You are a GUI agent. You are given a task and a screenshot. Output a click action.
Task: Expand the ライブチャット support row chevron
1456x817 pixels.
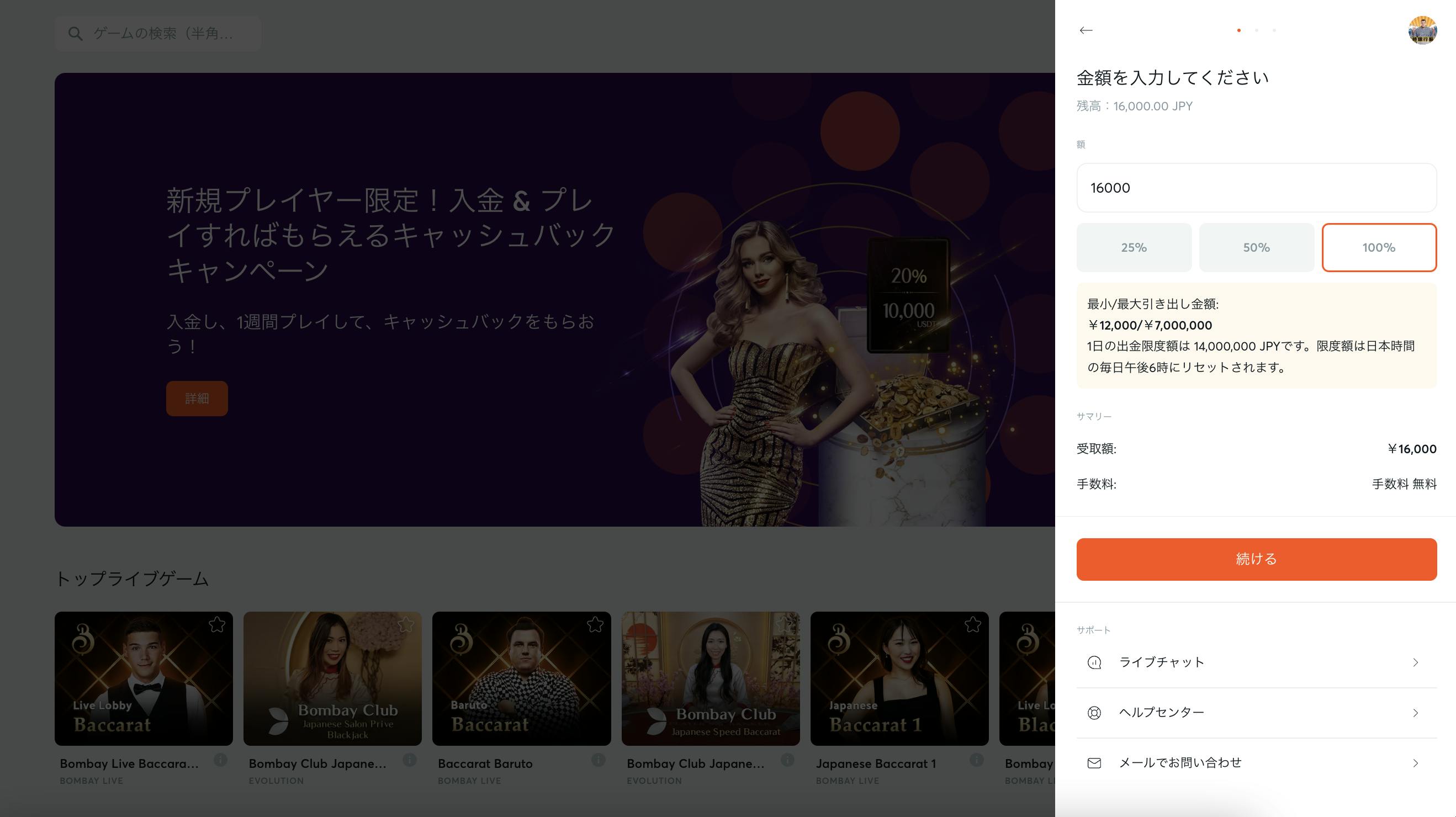tap(1415, 662)
